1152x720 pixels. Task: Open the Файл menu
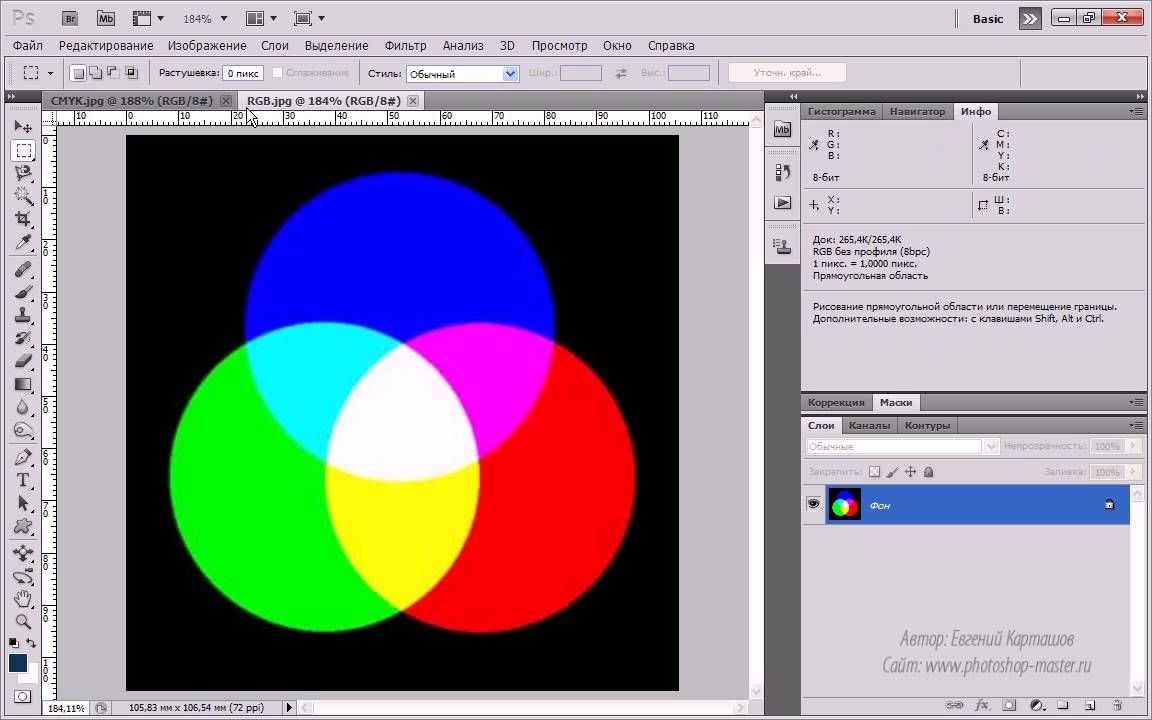pos(28,46)
